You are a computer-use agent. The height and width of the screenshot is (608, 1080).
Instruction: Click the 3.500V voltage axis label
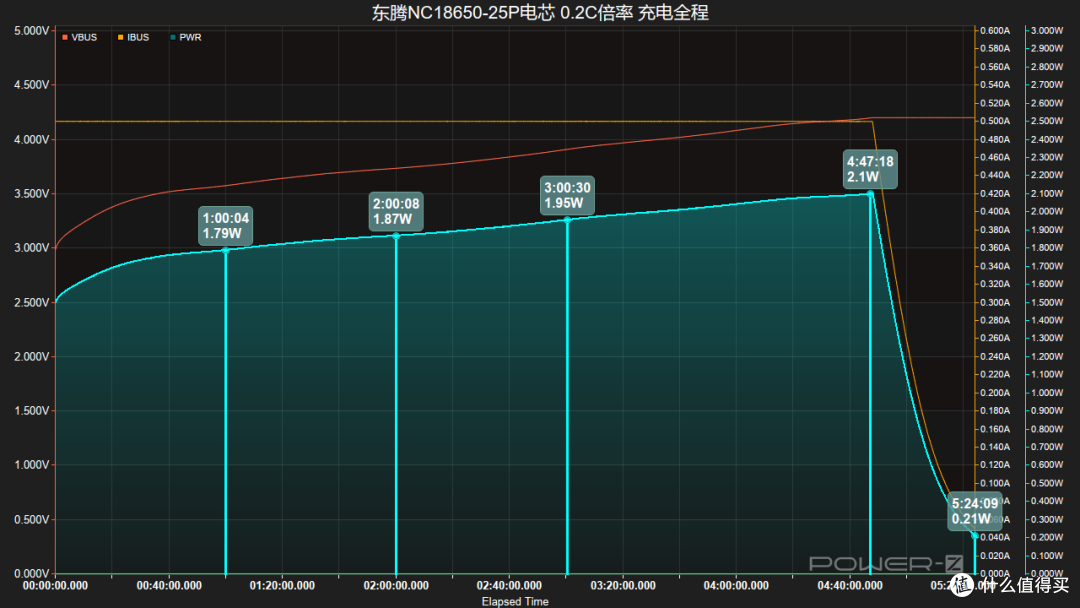click(x=31, y=193)
